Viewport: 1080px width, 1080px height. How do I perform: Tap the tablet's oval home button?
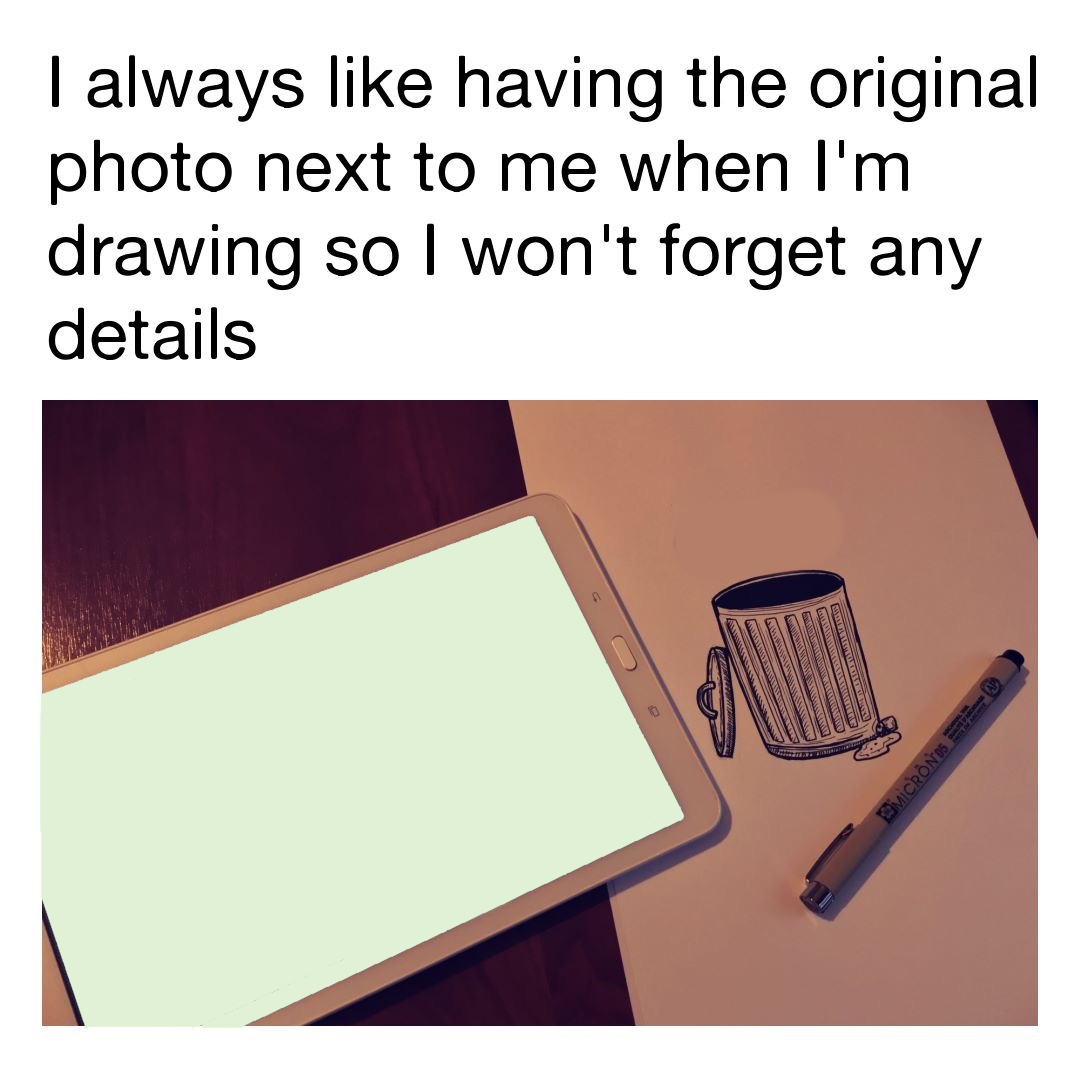click(624, 652)
